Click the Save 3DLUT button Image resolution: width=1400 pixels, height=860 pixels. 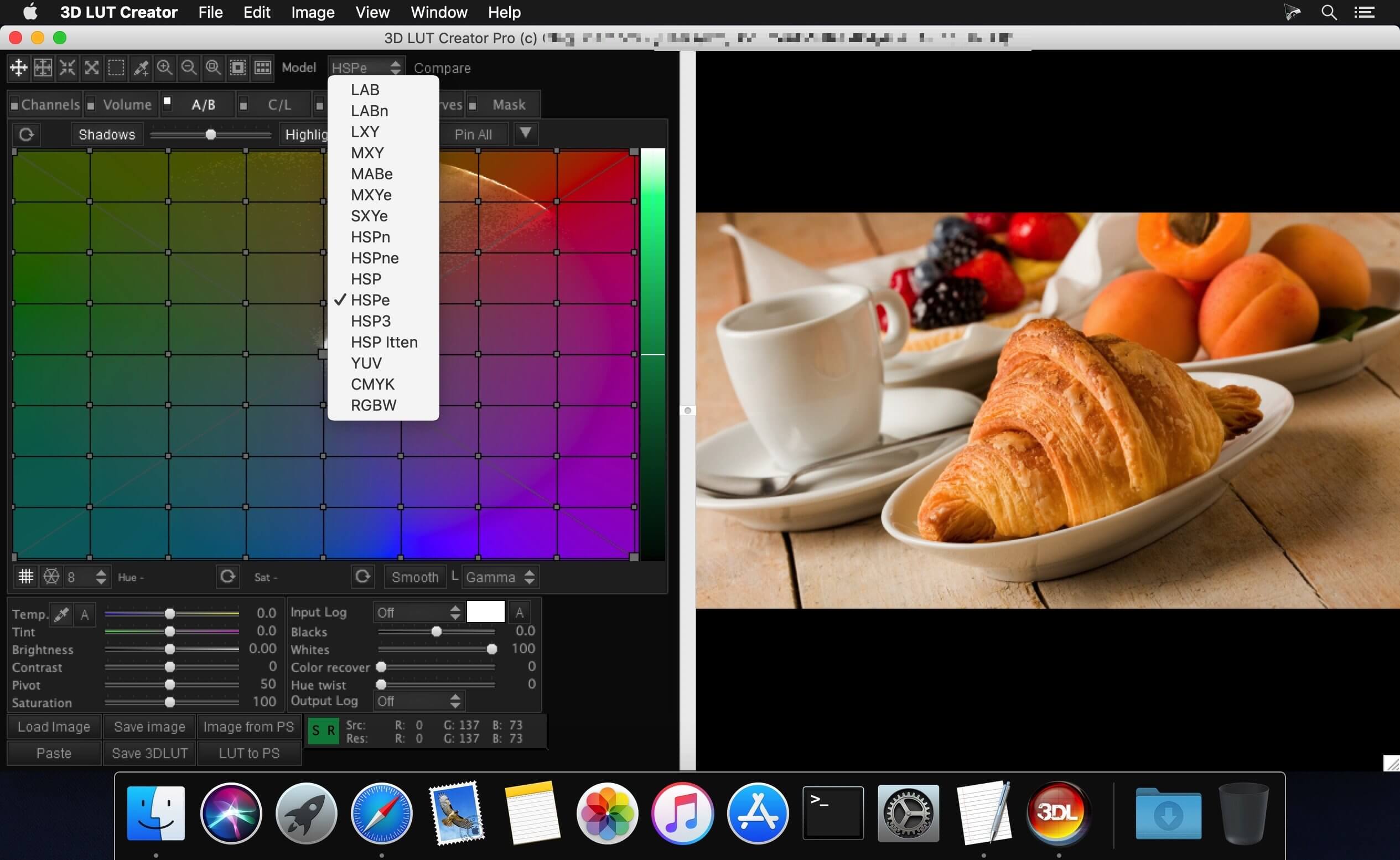coord(149,753)
